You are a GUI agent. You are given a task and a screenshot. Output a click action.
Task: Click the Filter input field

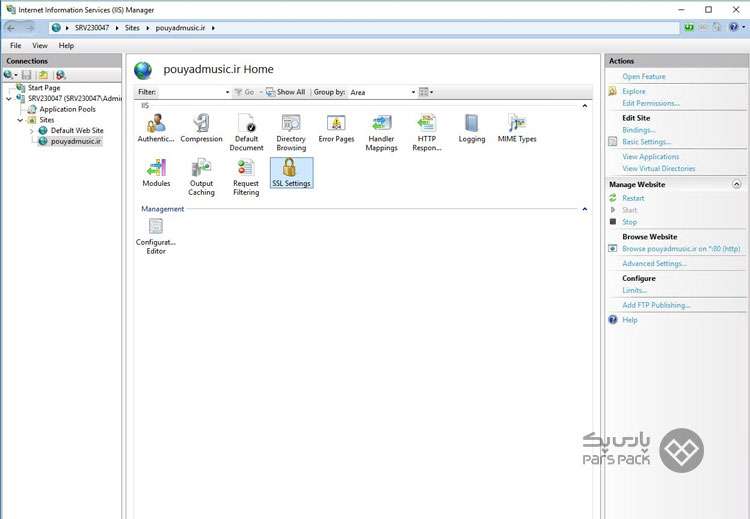[190, 92]
